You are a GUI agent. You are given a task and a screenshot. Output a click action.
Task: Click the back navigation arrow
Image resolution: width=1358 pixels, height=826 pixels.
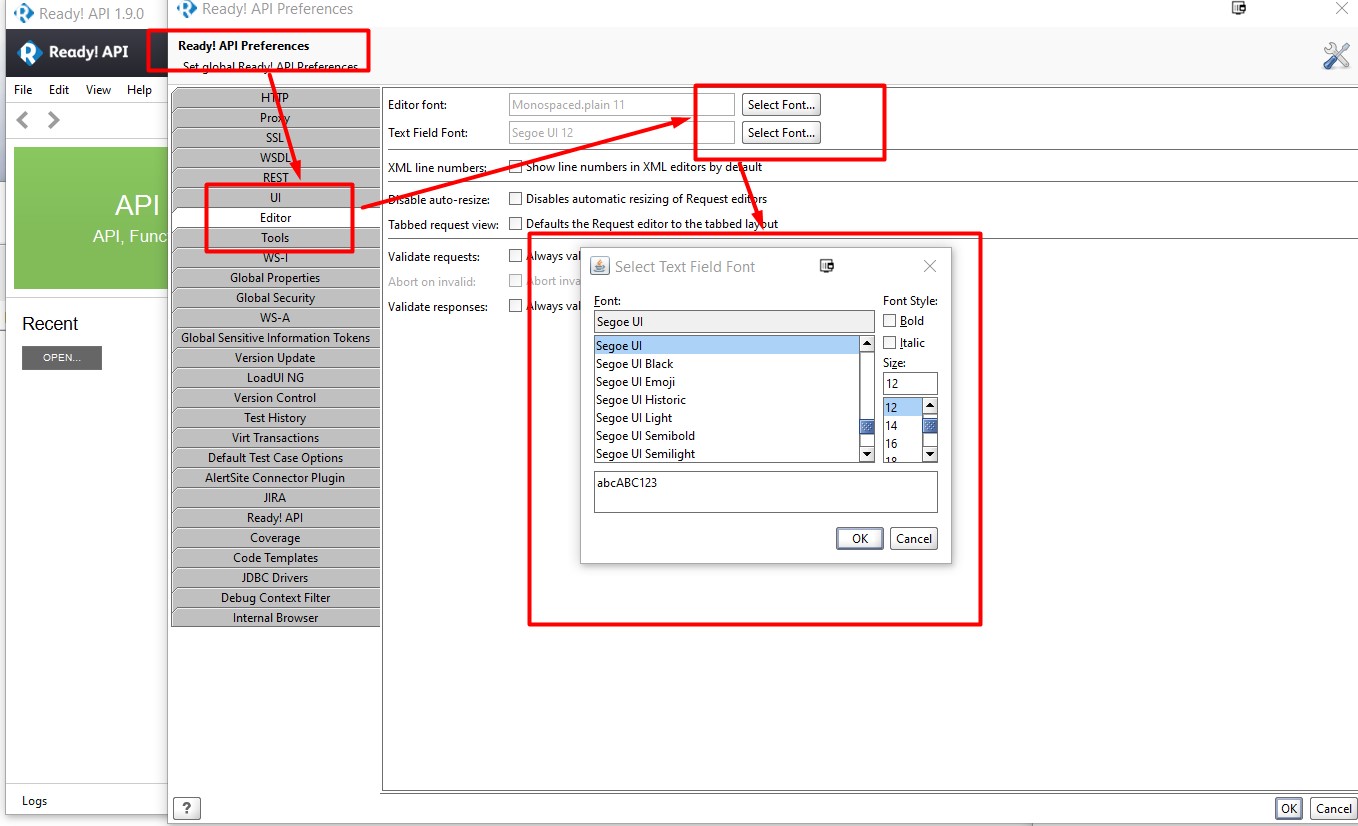(x=22, y=120)
